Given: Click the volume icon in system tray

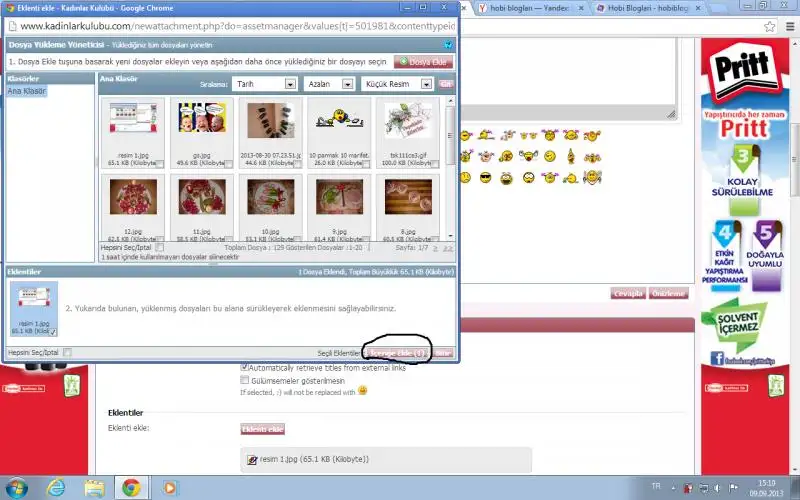Looking at the screenshot, I should click(x=717, y=488).
